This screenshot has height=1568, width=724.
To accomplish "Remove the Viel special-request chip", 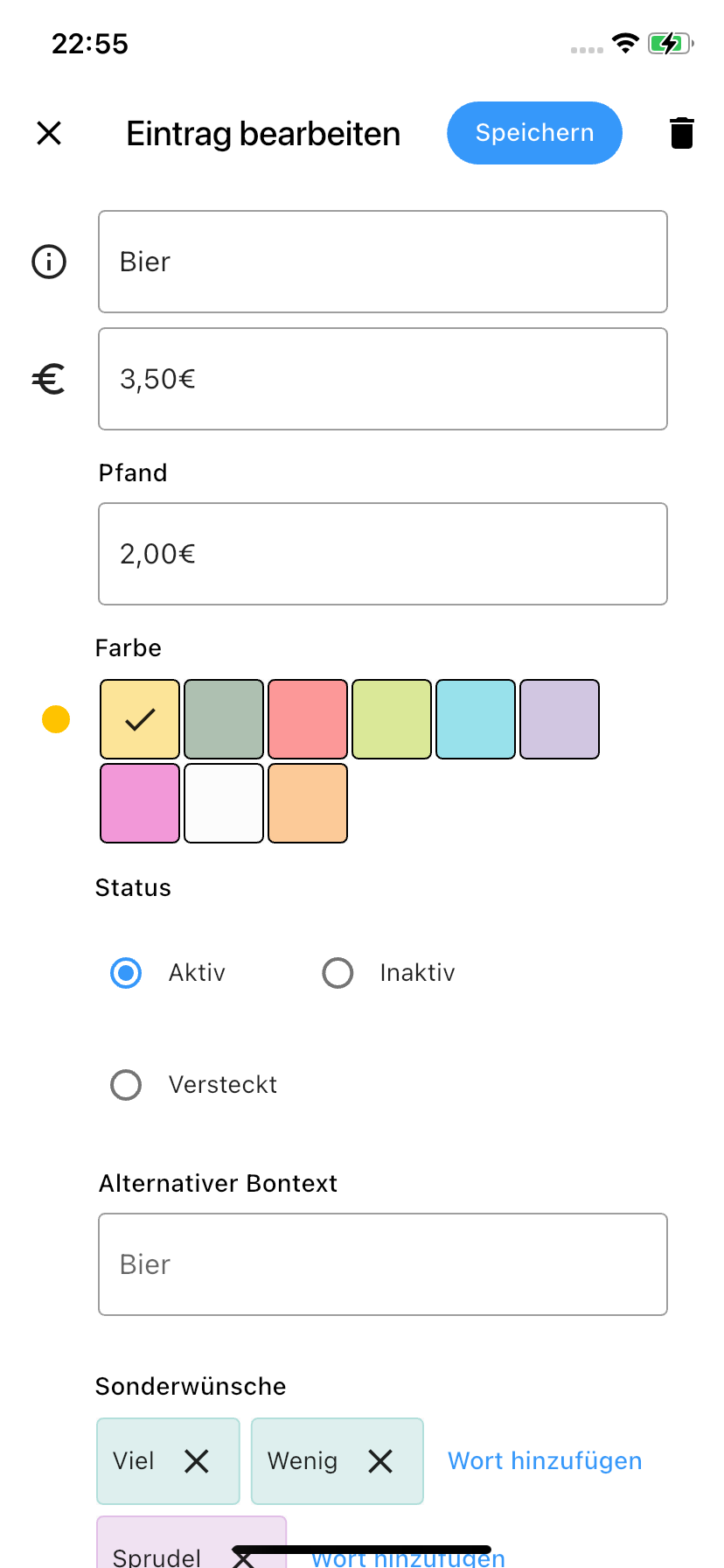I will [197, 1460].
